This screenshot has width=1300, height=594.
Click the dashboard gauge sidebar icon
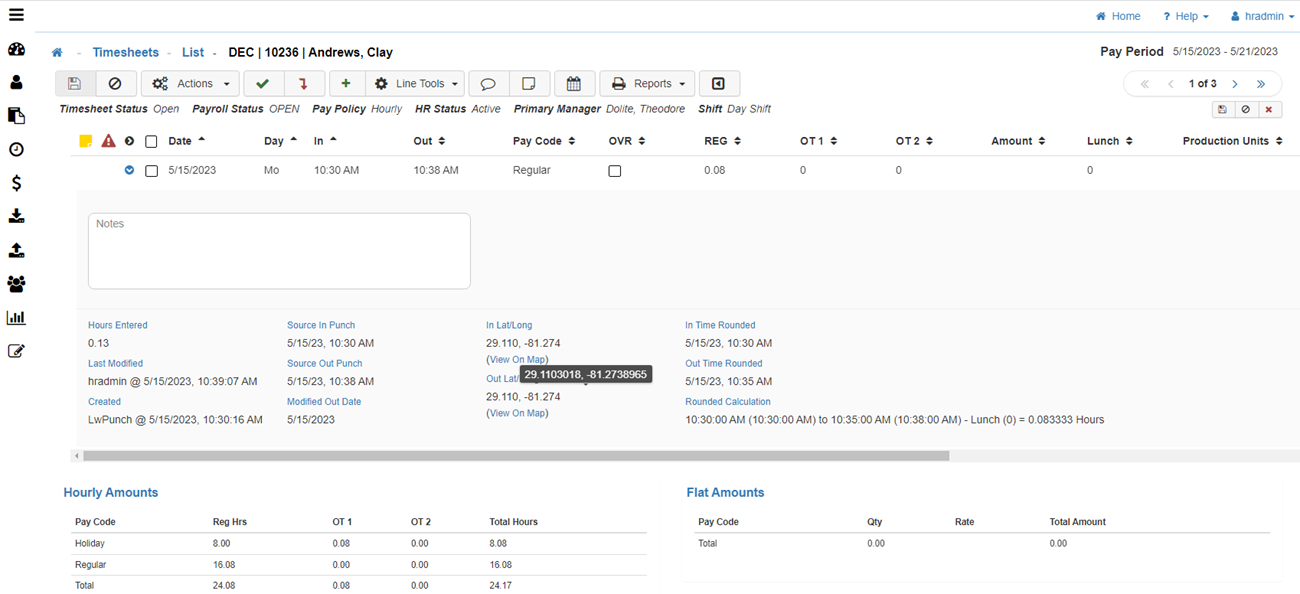(16, 49)
